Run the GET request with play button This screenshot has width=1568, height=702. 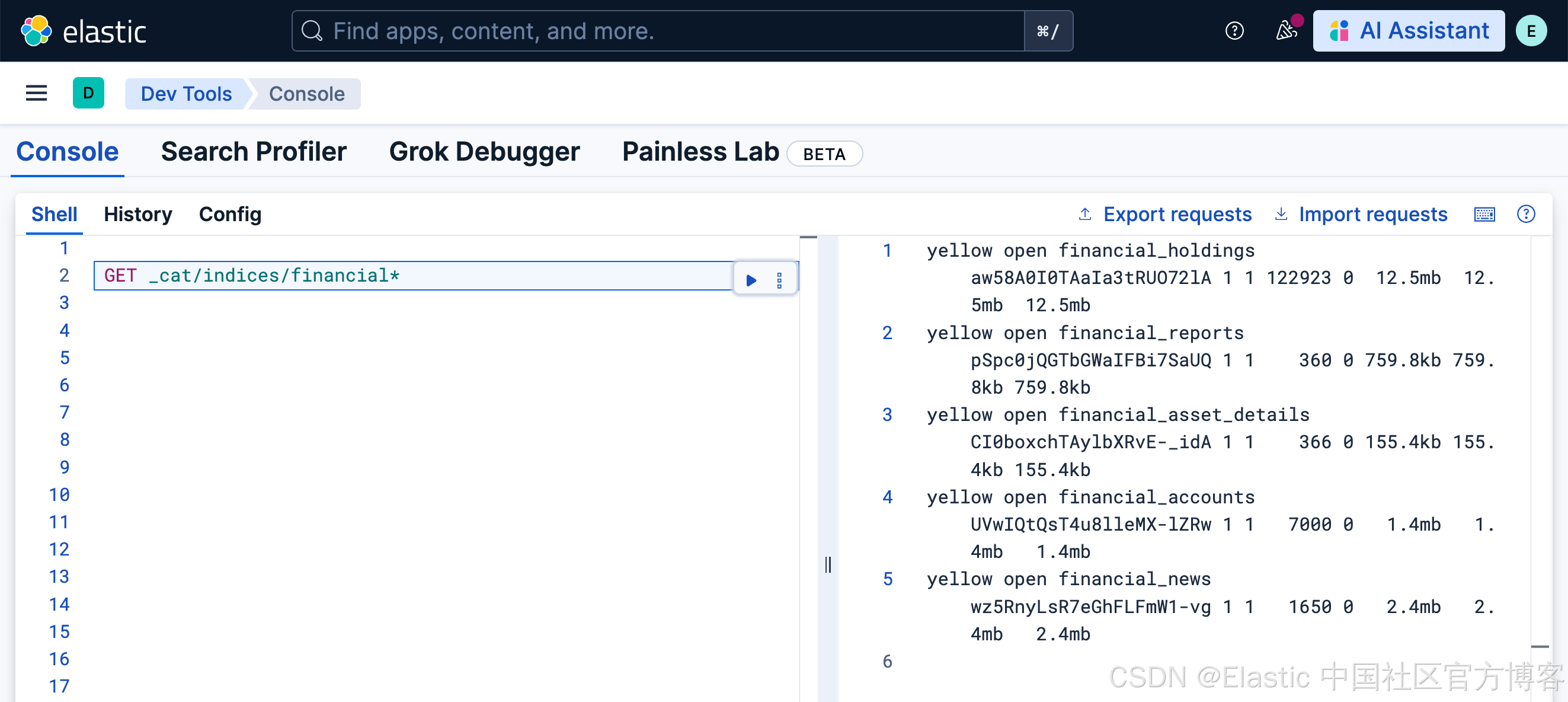pos(751,280)
